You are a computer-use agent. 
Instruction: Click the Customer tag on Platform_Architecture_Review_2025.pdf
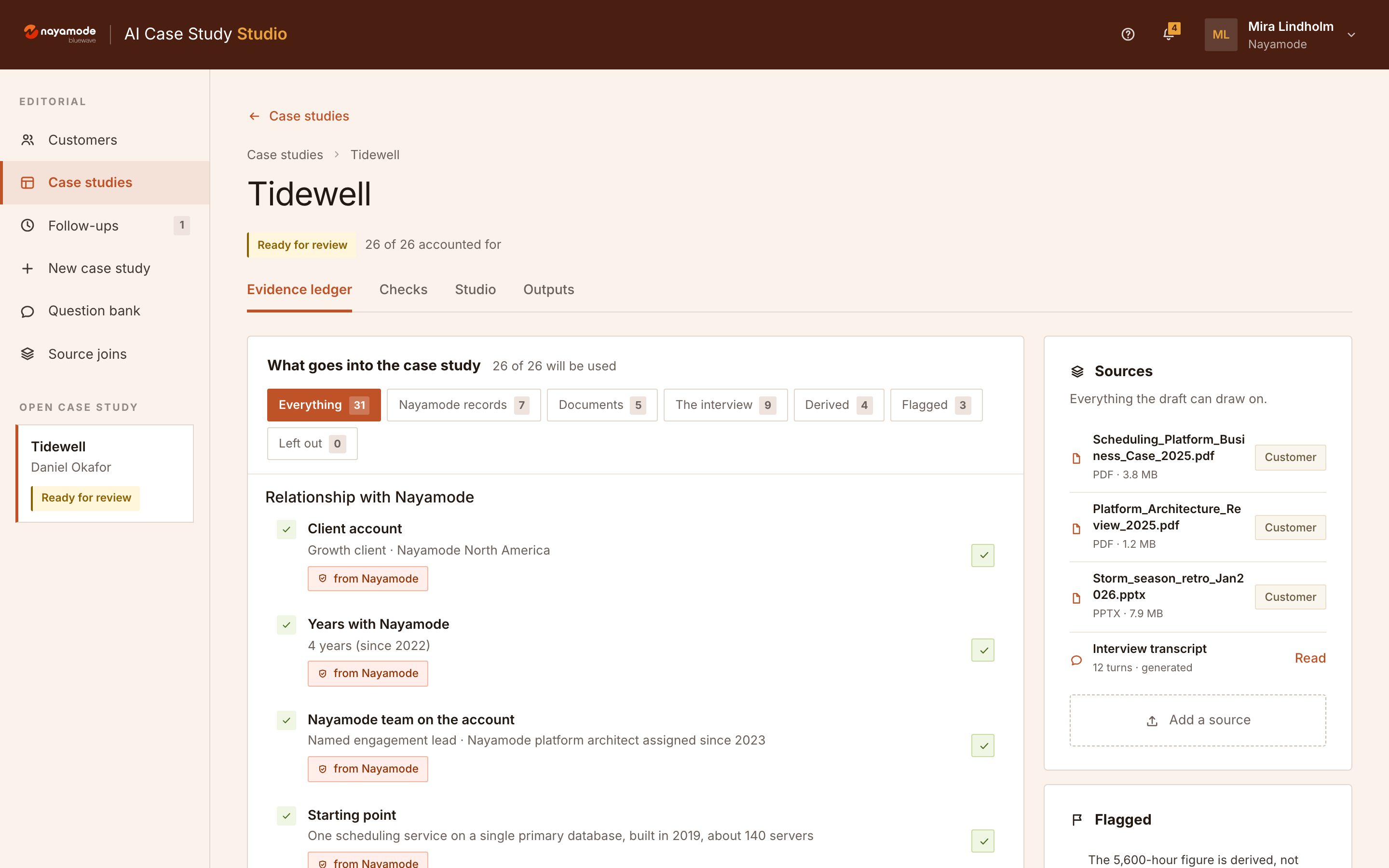1290,528
